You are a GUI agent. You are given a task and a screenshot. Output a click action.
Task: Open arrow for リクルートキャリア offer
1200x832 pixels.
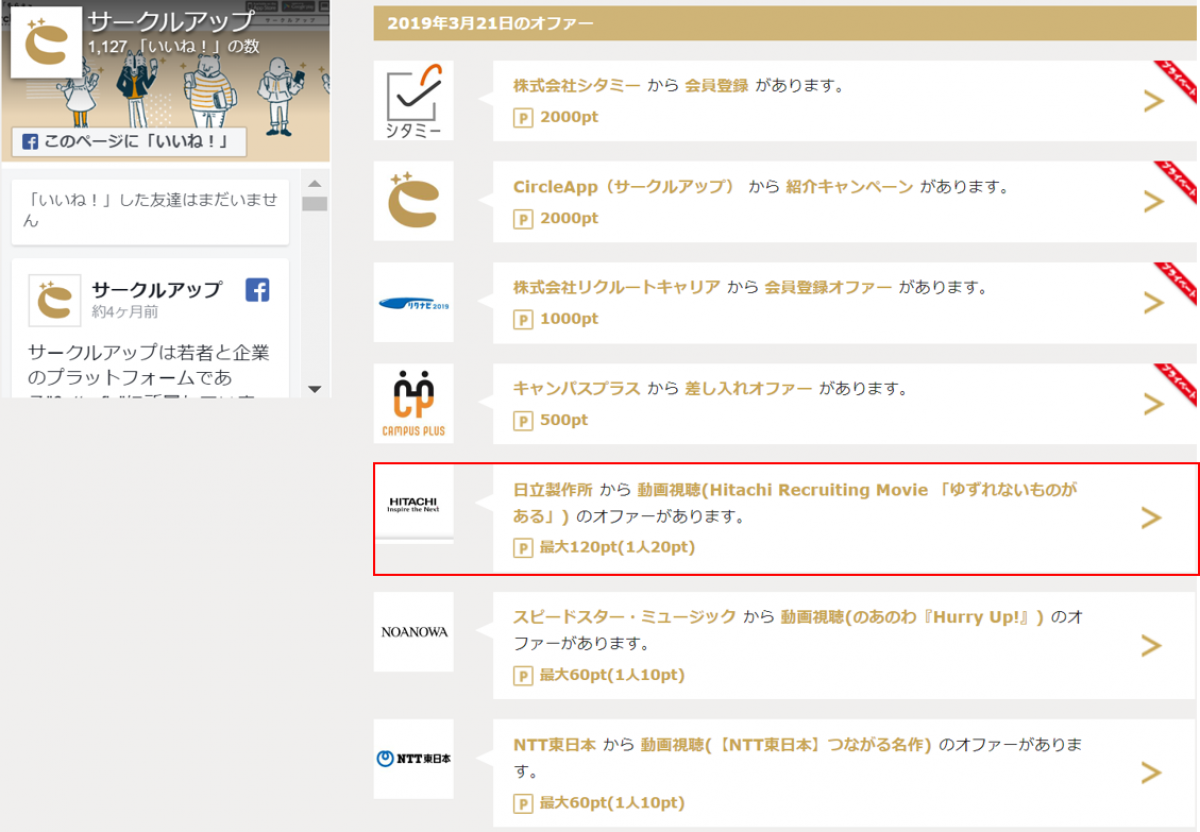(x=1152, y=303)
